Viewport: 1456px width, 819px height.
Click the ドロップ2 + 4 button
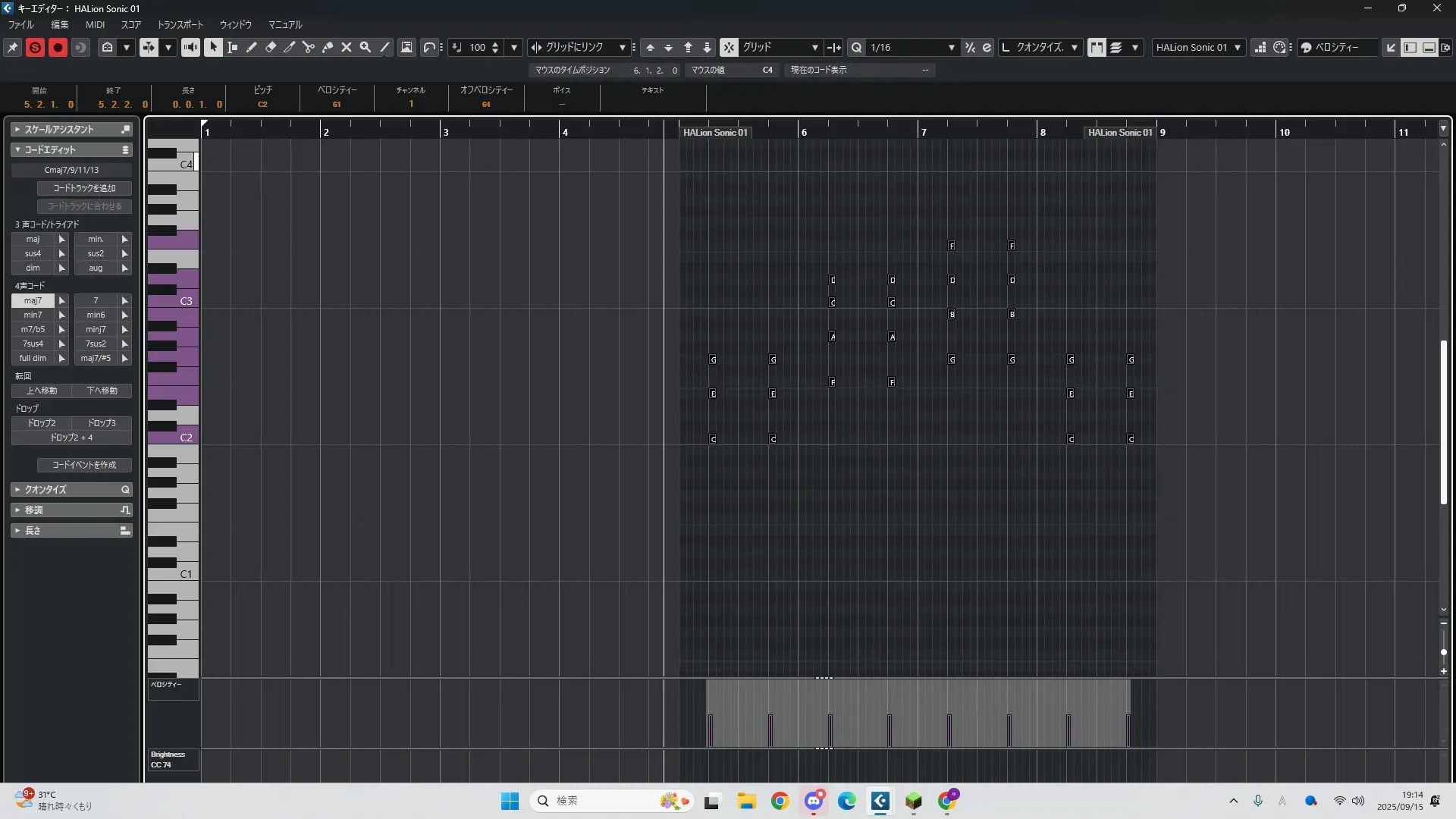coord(71,438)
